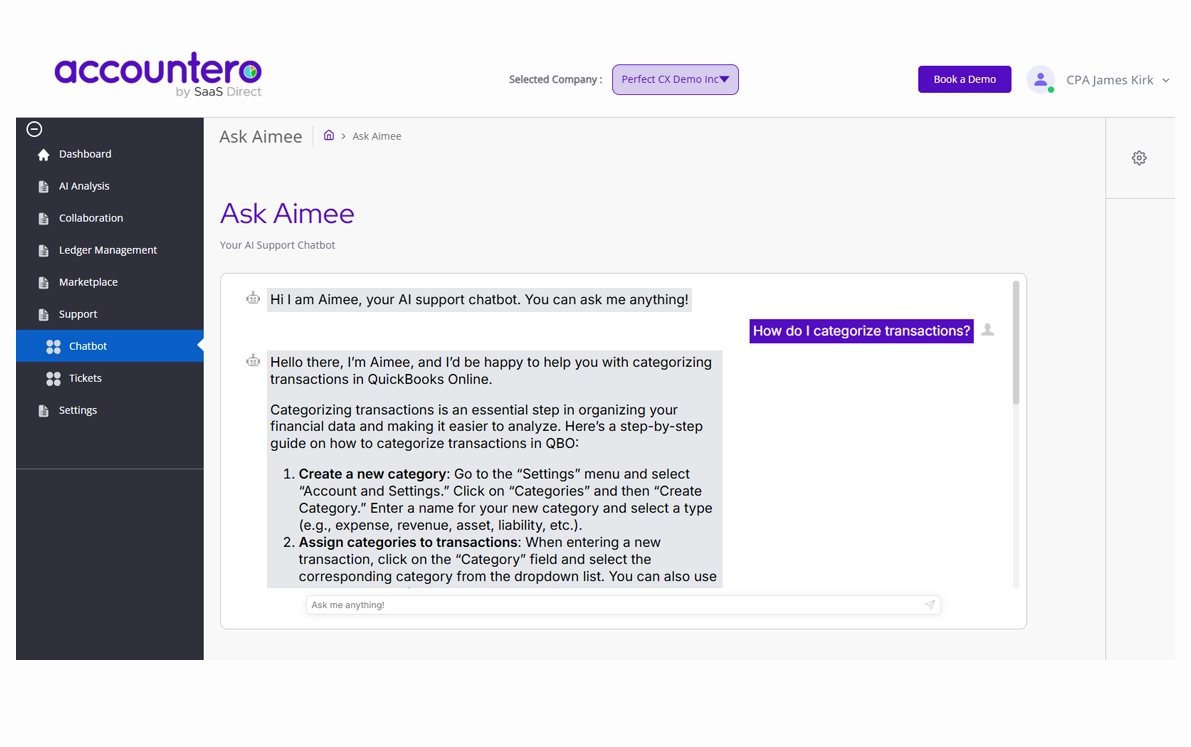1191x747 pixels.
Task: Click the settings gear icon in right panel
Action: (1139, 158)
